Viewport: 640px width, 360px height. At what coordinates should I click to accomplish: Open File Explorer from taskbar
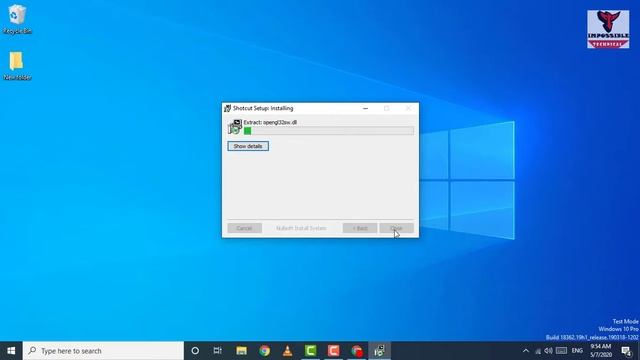241,351
